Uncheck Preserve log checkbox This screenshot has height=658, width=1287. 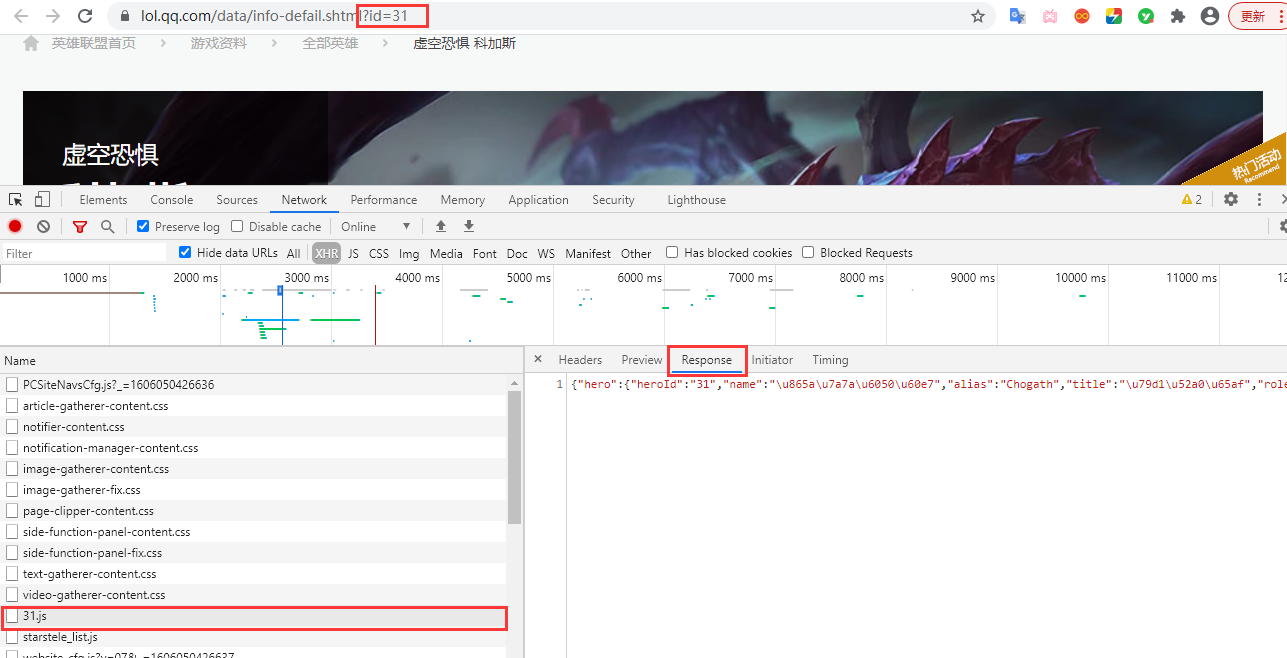pos(143,226)
